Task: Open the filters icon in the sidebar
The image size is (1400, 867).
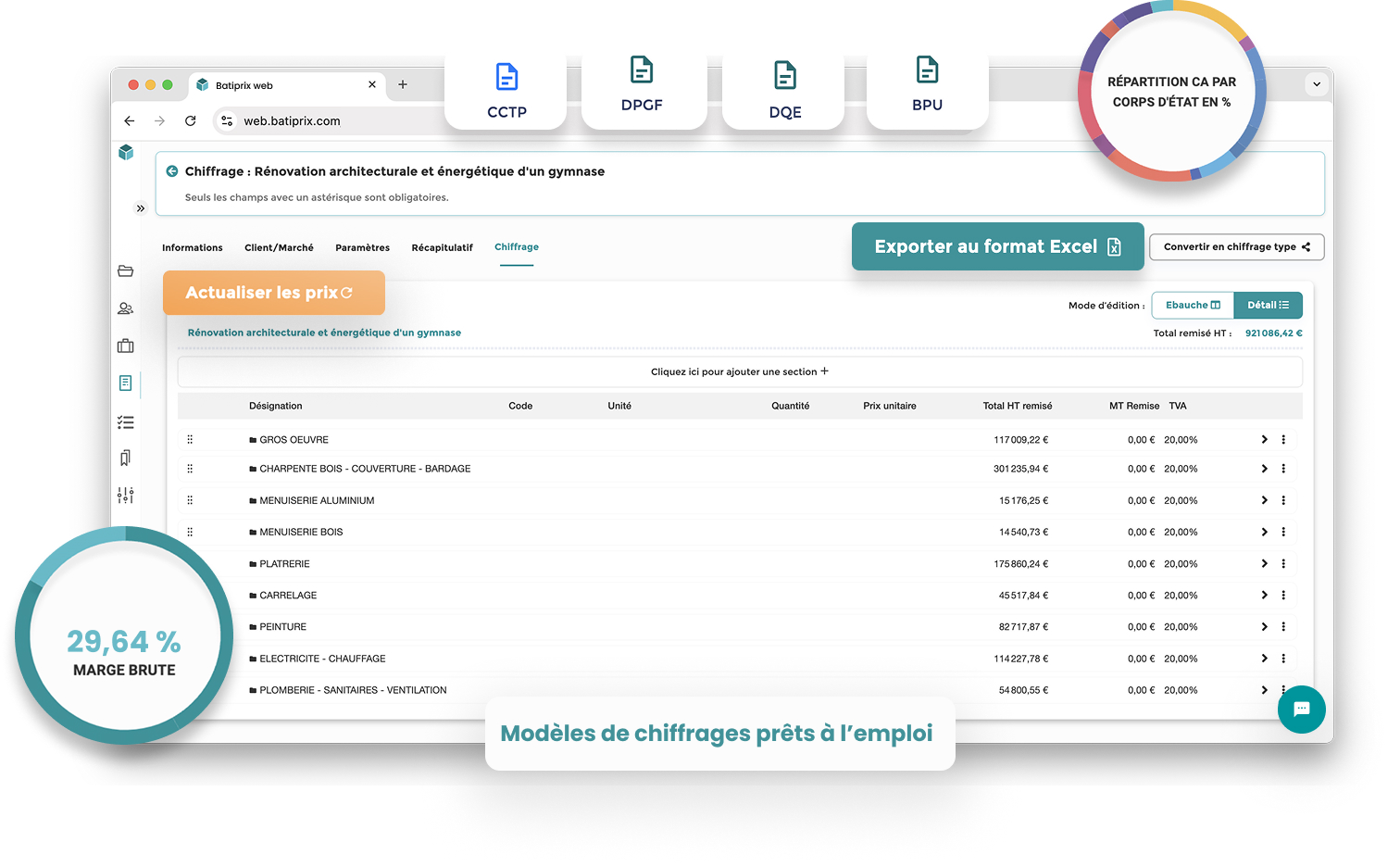Action: click(126, 495)
